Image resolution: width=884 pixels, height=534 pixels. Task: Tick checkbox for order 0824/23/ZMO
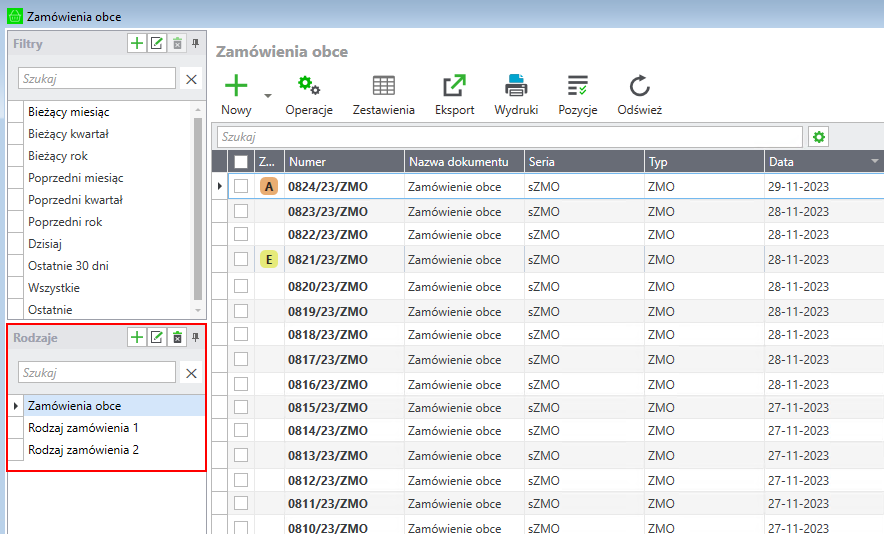tap(241, 186)
